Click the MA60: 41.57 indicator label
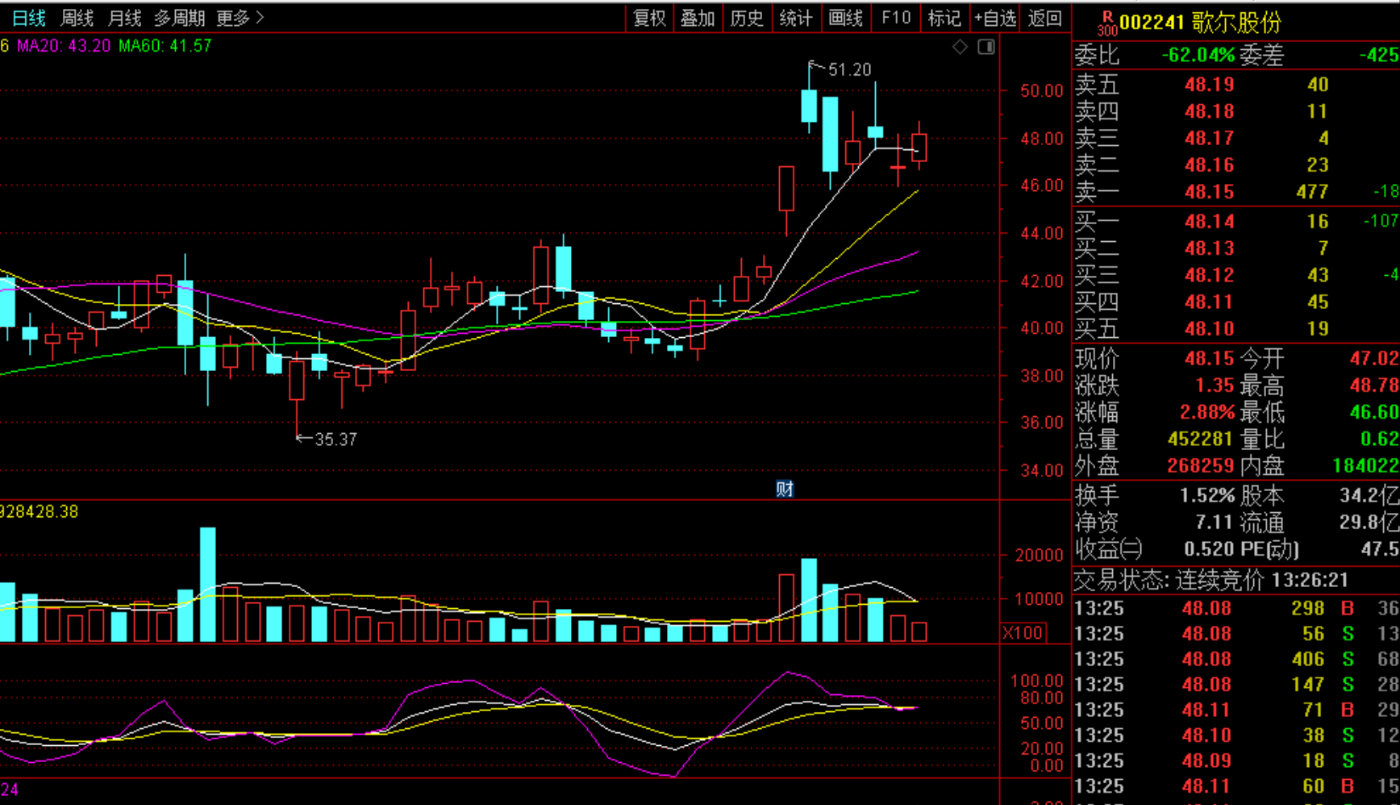The height and width of the screenshot is (805, 1400). pyautogui.click(x=165, y=46)
